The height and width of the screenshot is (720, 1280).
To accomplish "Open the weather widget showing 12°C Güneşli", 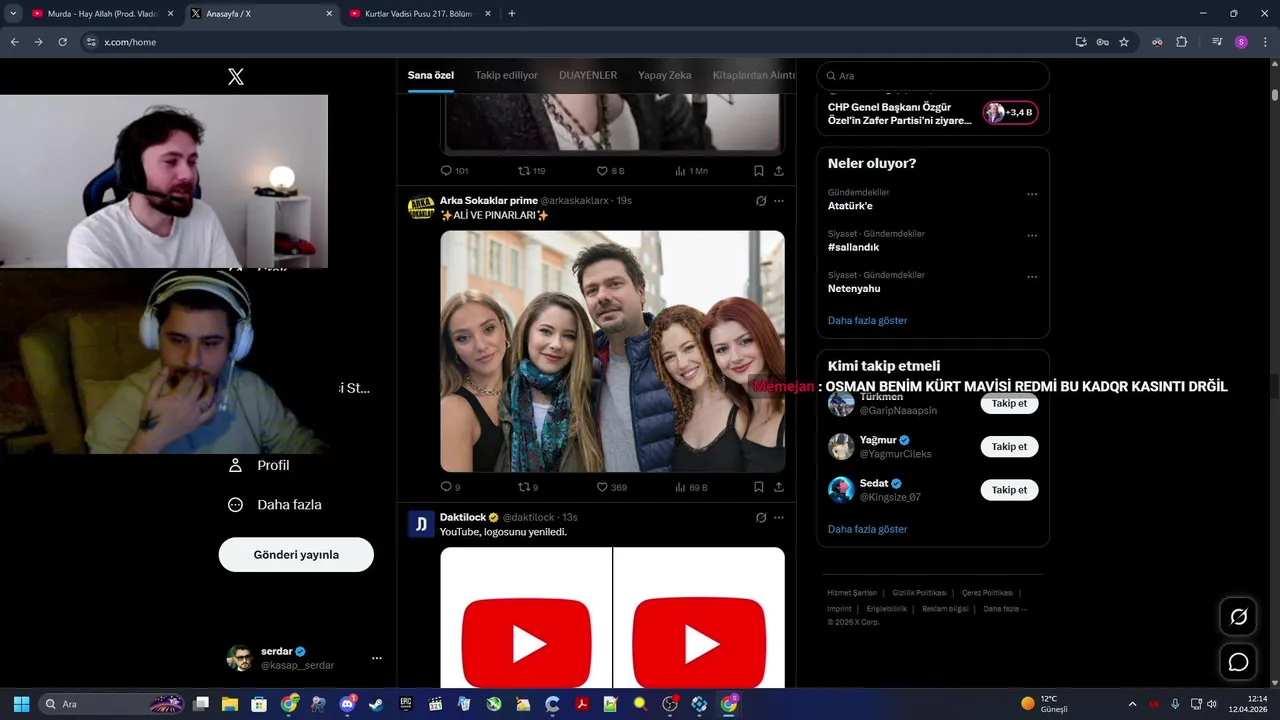I will [x=1044, y=704].
